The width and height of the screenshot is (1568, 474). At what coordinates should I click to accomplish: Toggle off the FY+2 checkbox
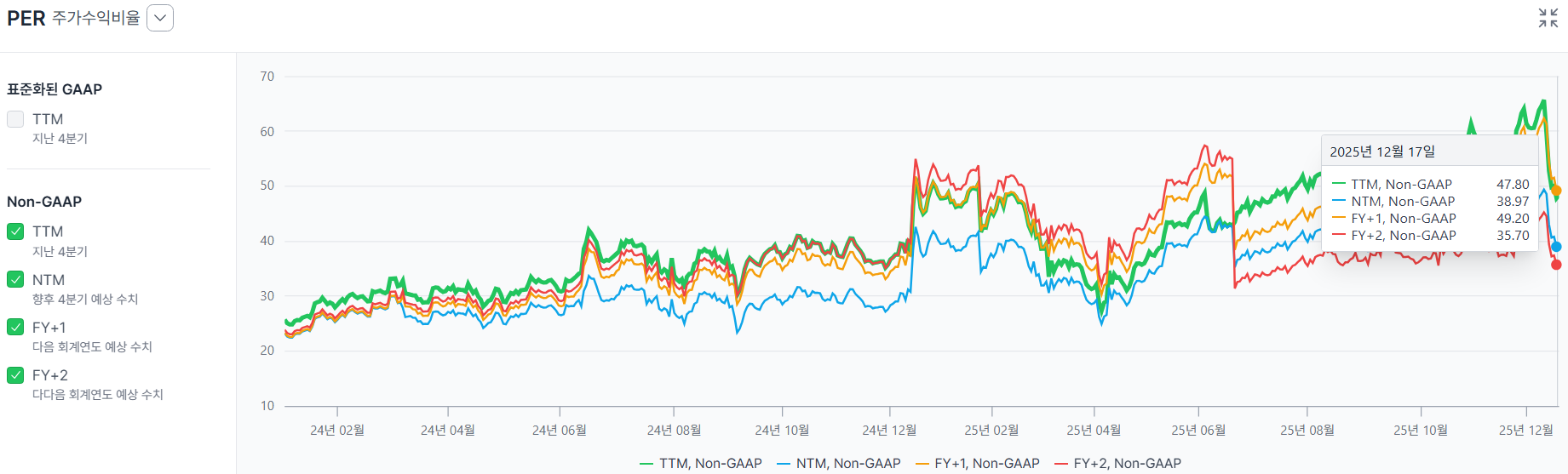tap(15, 374)
